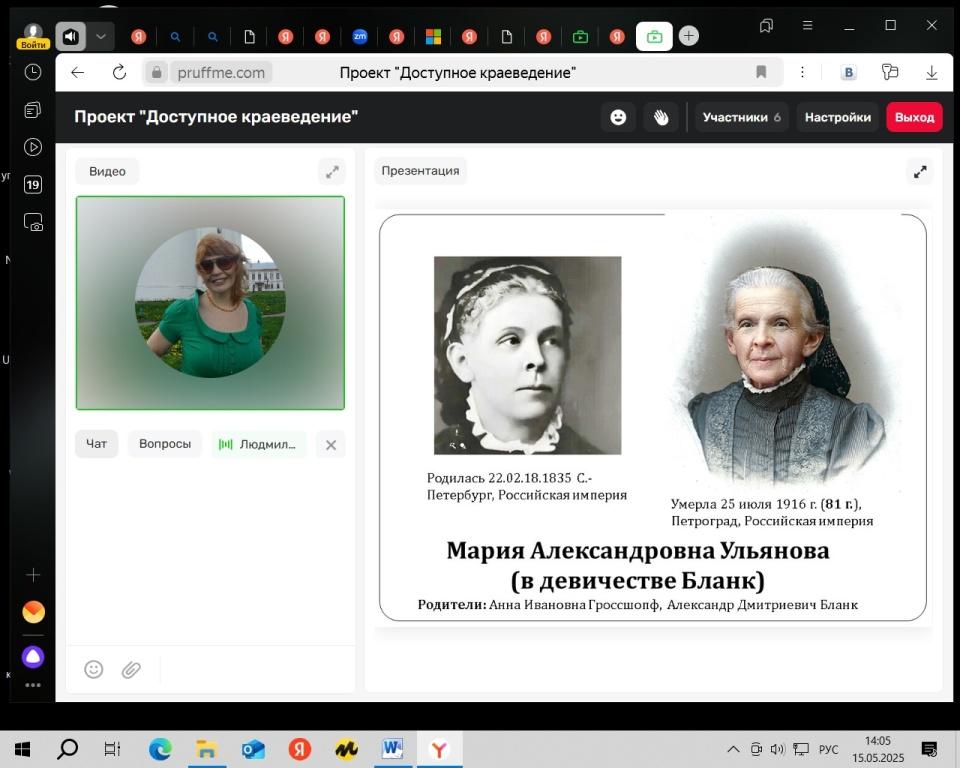Screen dimensions: 960x768
Task: Open the sidebar three-dot more menu
Action: 32,685
